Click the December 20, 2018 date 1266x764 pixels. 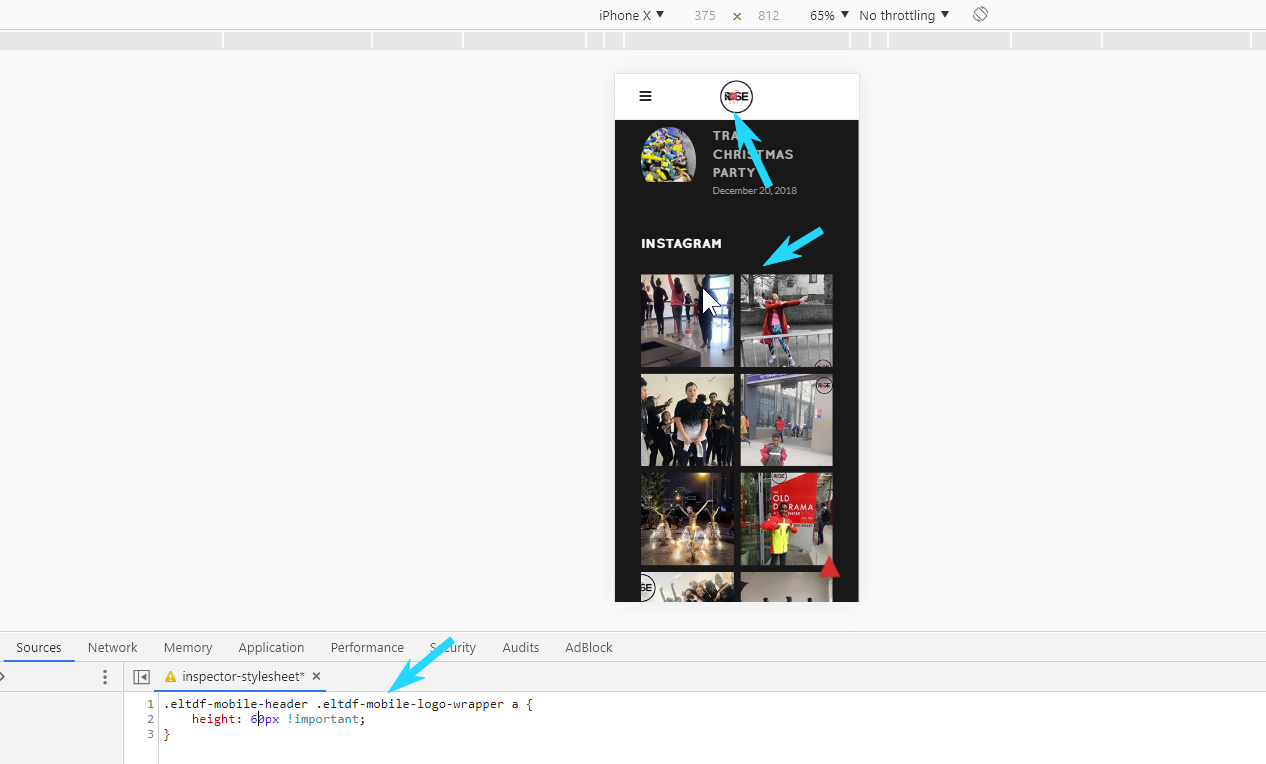[755, 191]
